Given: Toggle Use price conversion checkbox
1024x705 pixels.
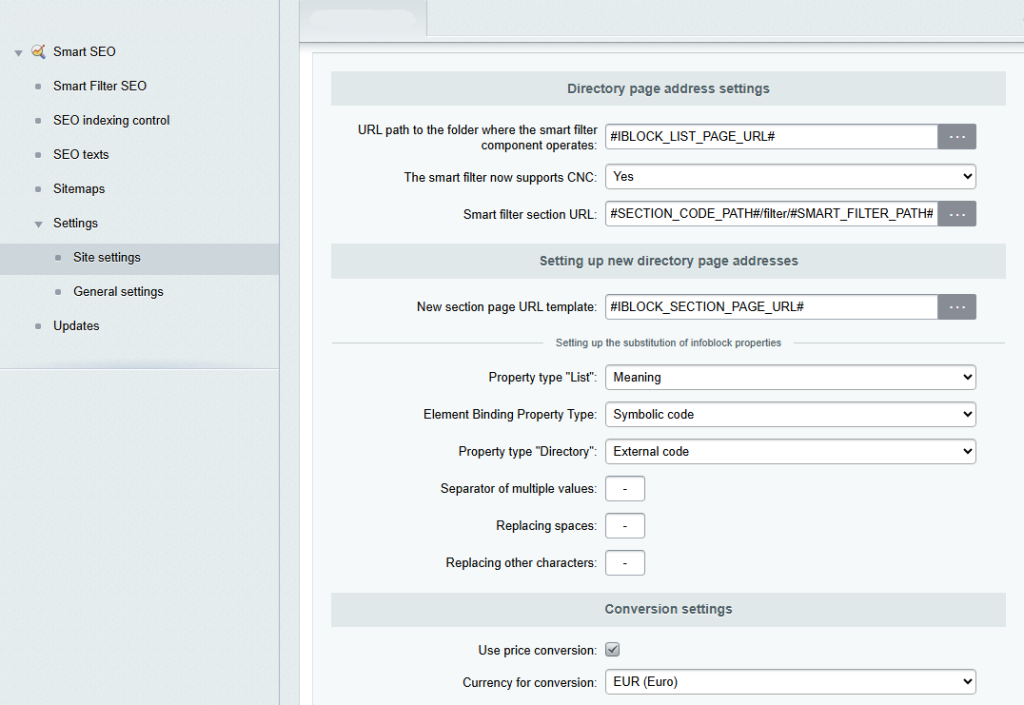Looking at the screenshot, I should click(x=613, y=650).
